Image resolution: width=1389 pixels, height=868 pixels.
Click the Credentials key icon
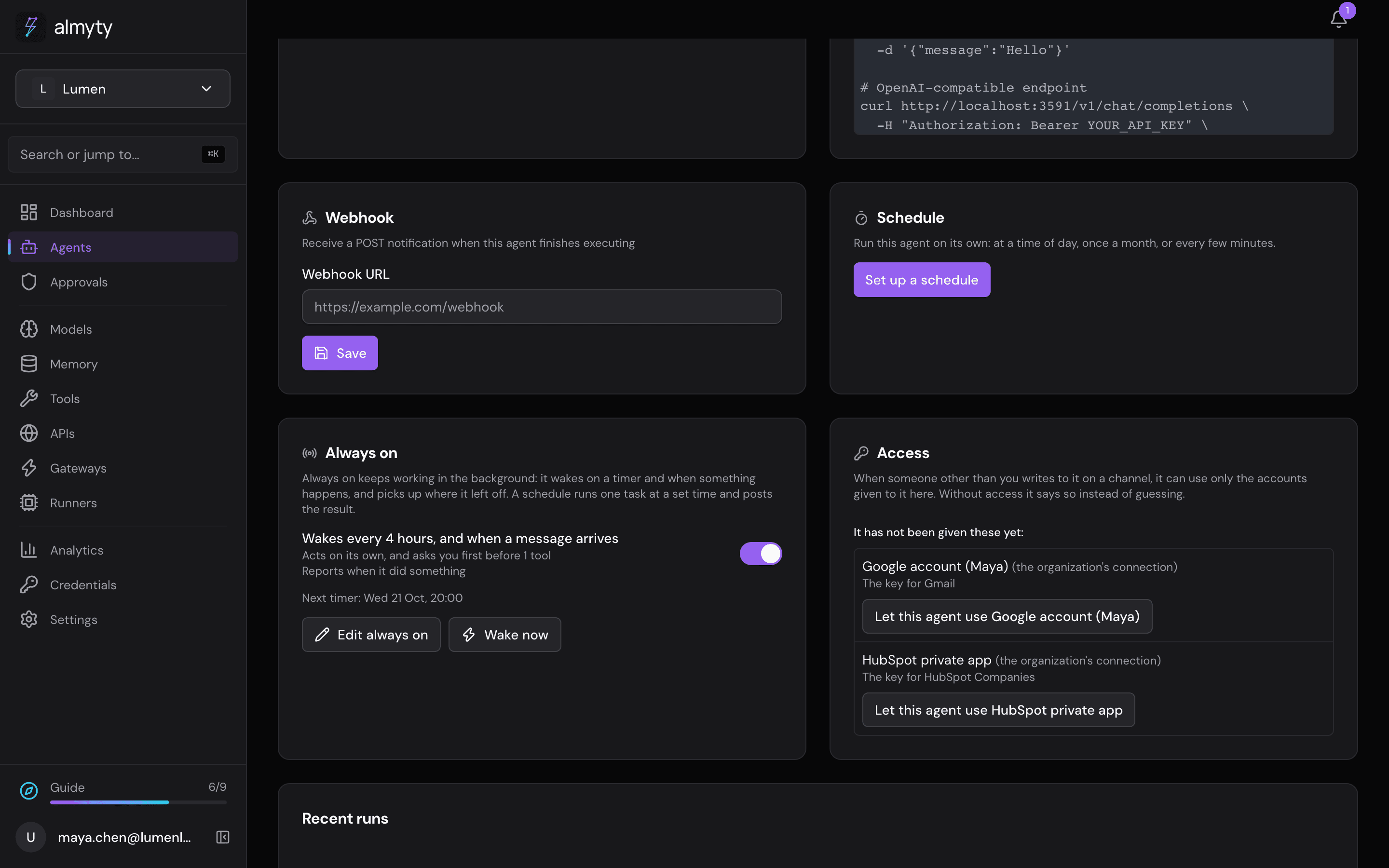pos(29,584)
